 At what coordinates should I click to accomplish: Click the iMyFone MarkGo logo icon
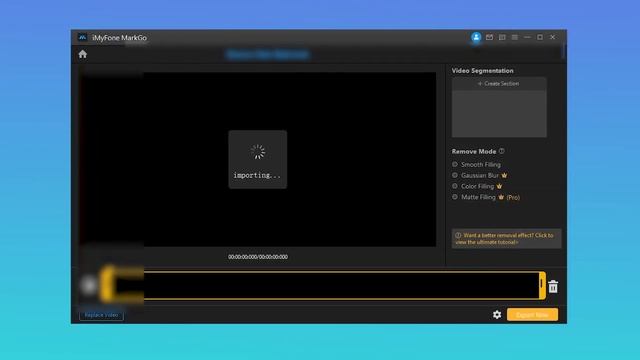[82, 38]
